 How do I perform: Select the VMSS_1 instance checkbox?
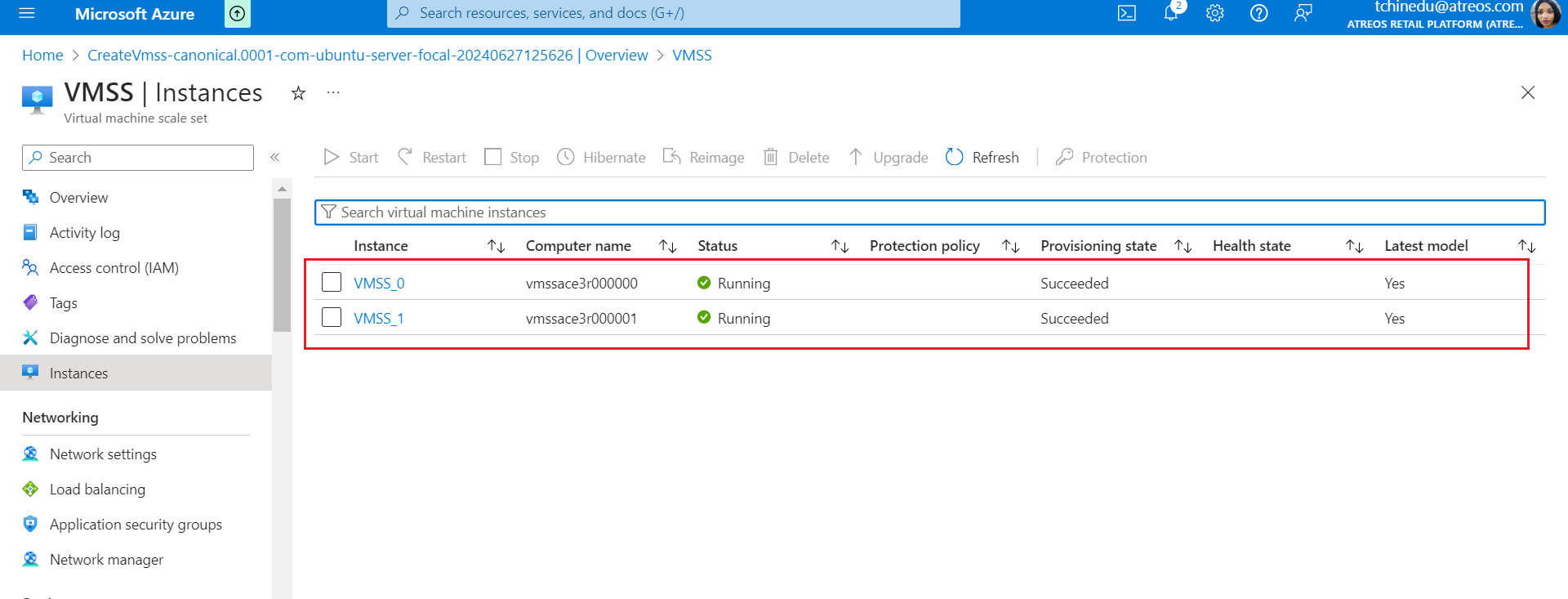click(332, 317)
